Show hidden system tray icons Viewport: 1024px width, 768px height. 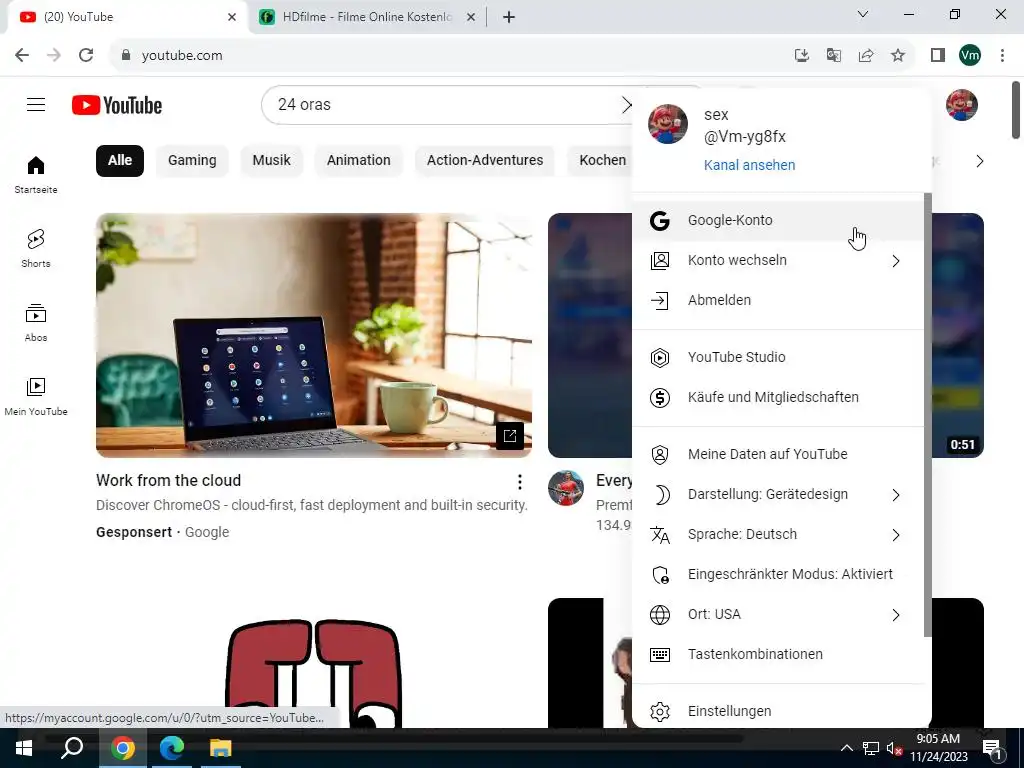point(846,748)
